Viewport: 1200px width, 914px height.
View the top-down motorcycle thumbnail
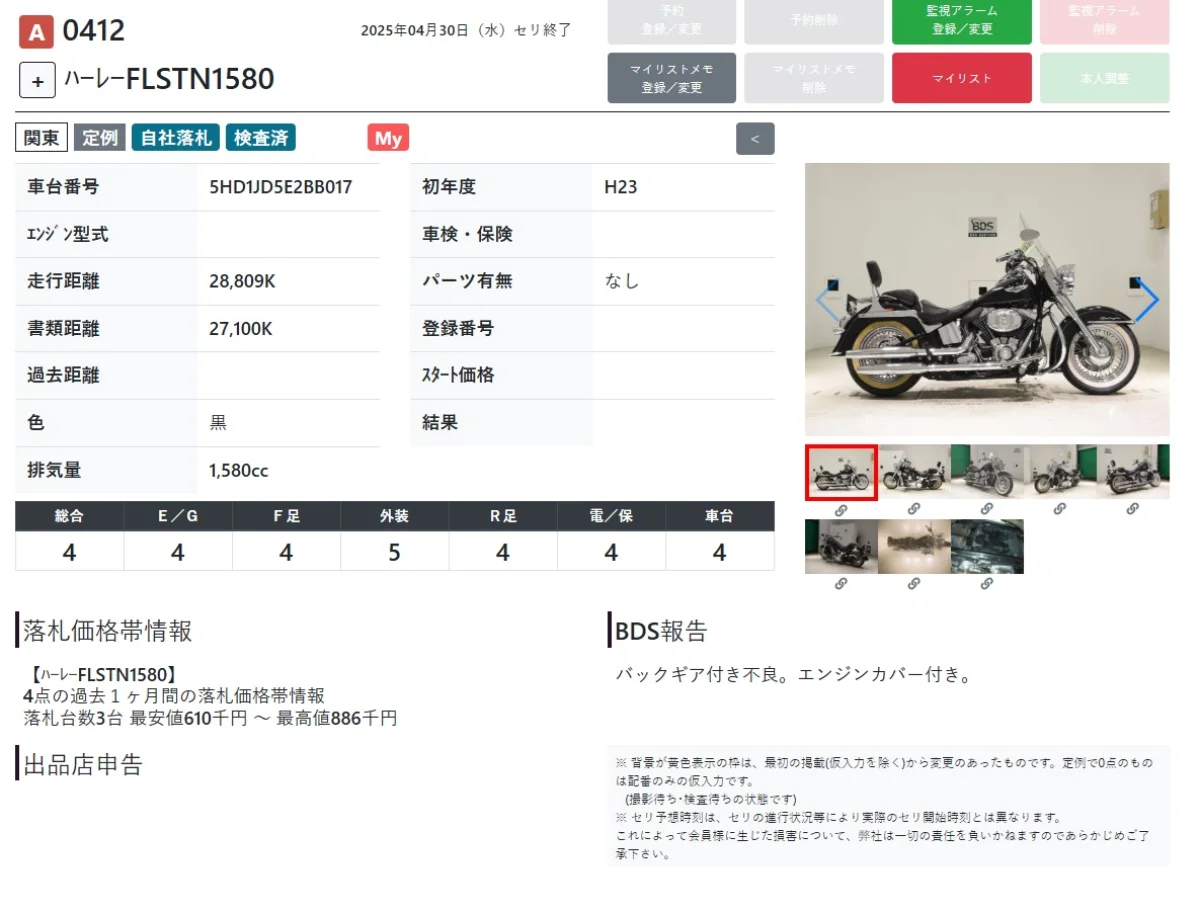coord(914,546)
